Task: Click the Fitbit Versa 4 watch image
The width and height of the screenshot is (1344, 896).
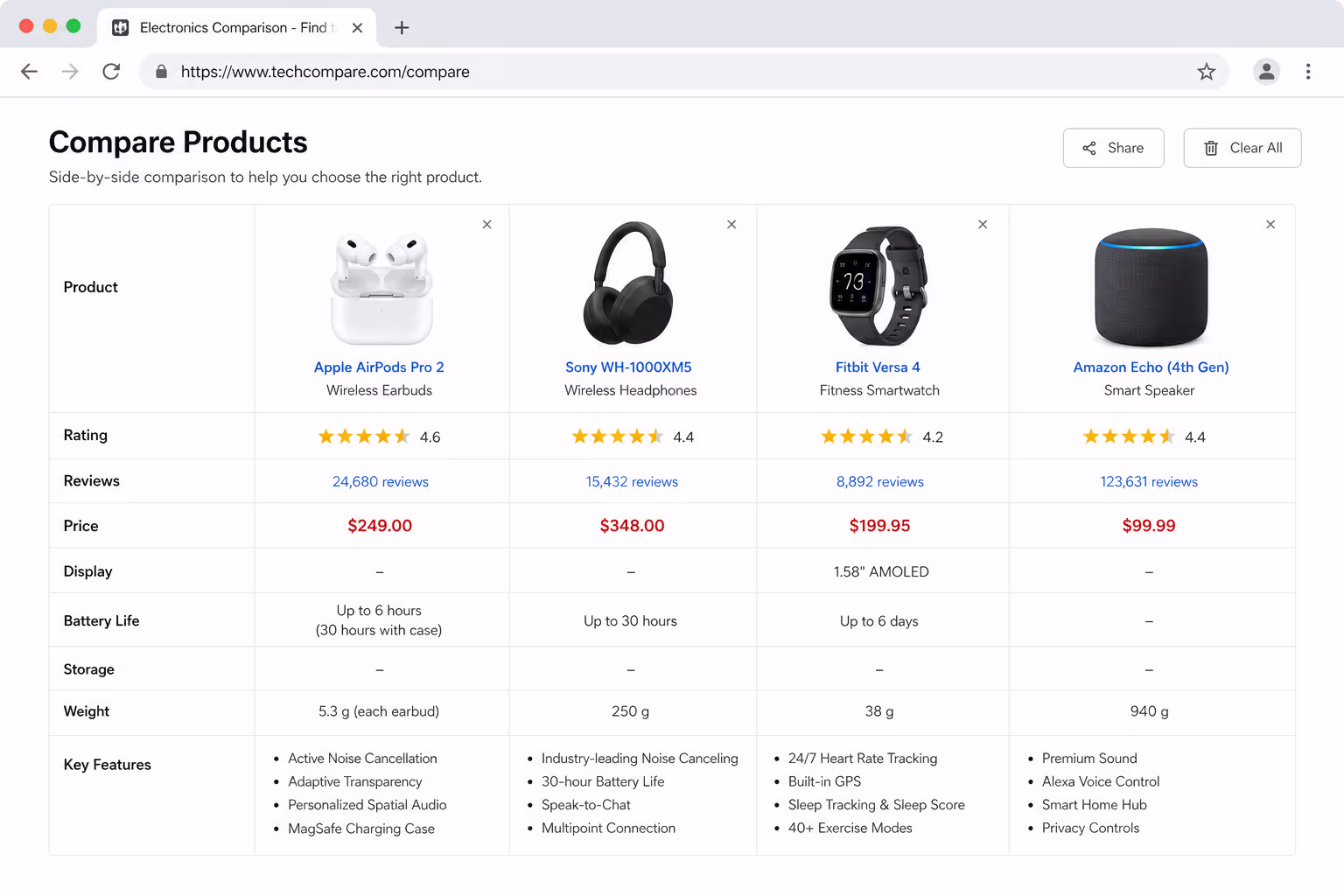Action: [x=878, y=286]
